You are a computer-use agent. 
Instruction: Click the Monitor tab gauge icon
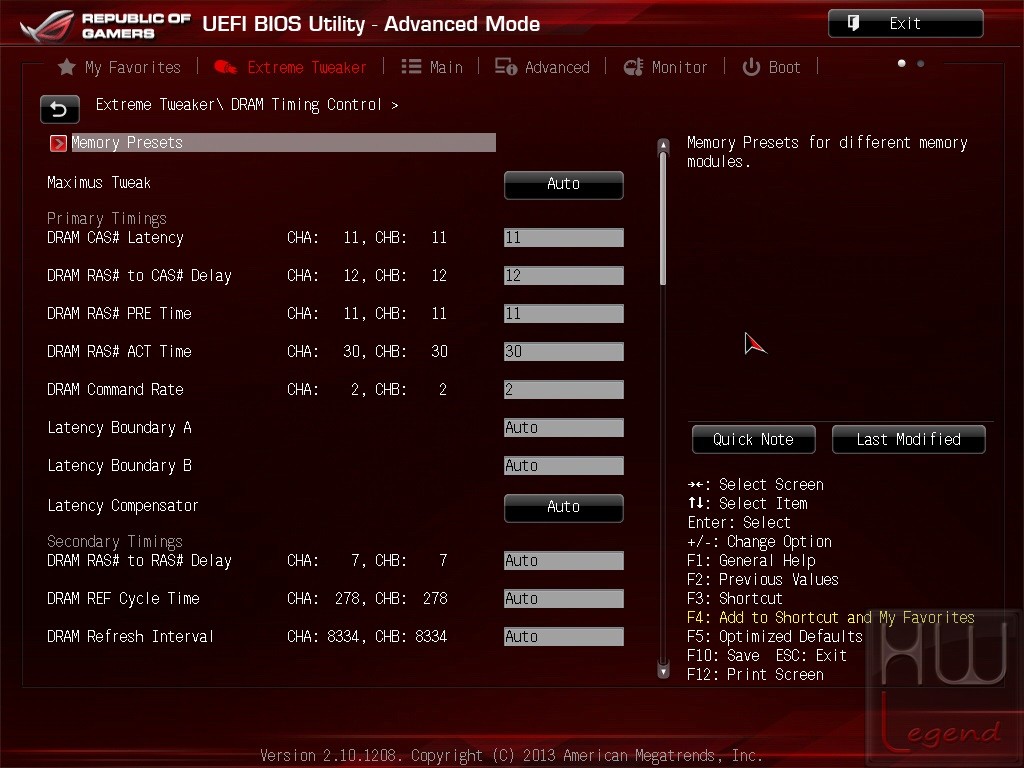[x=633, y=67]
